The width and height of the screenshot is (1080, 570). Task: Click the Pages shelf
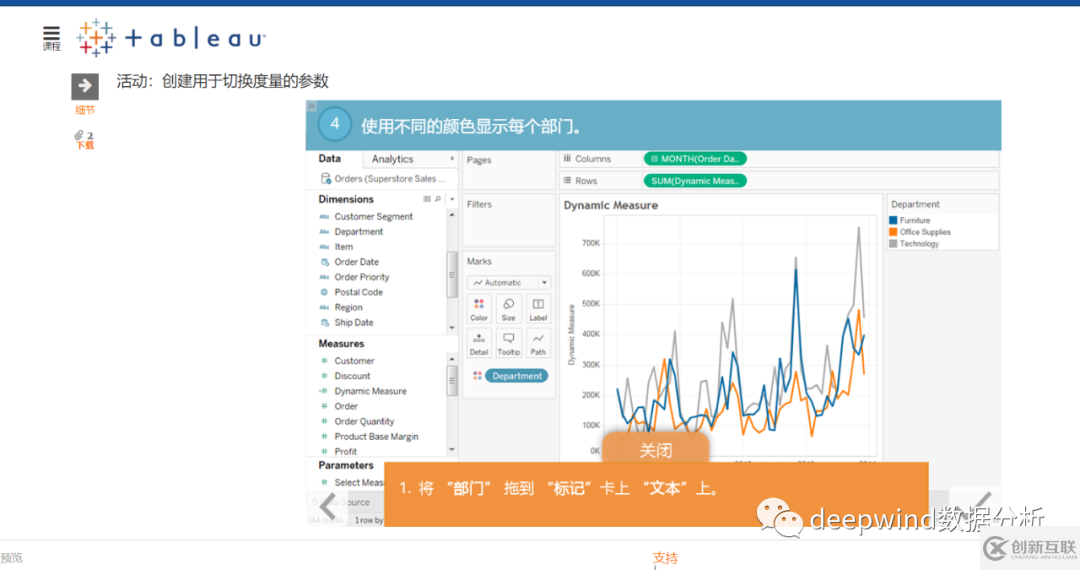[x=508, y=170]
